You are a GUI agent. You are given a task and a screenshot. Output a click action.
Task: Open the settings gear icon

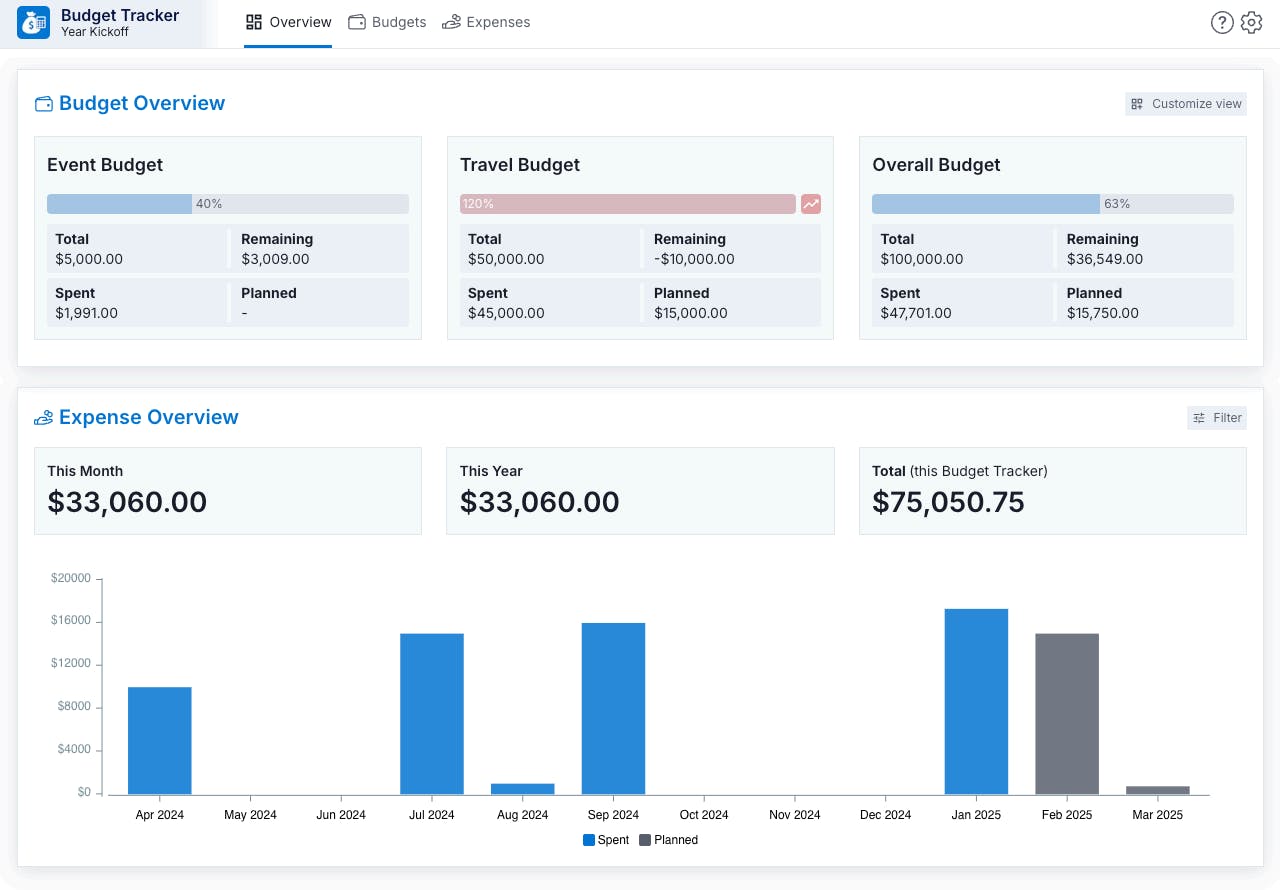pos(1252,22)
